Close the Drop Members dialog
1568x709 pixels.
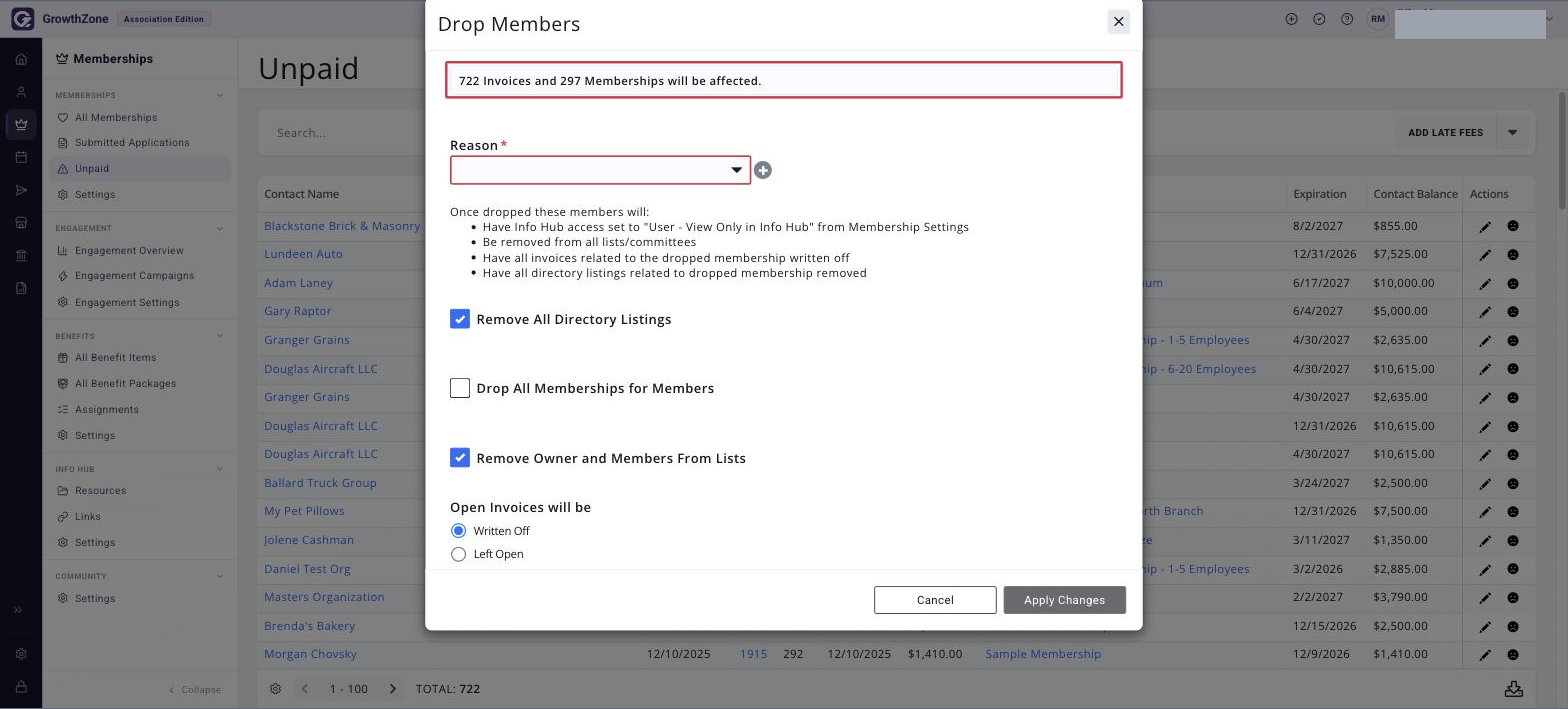click(1119, 22)
